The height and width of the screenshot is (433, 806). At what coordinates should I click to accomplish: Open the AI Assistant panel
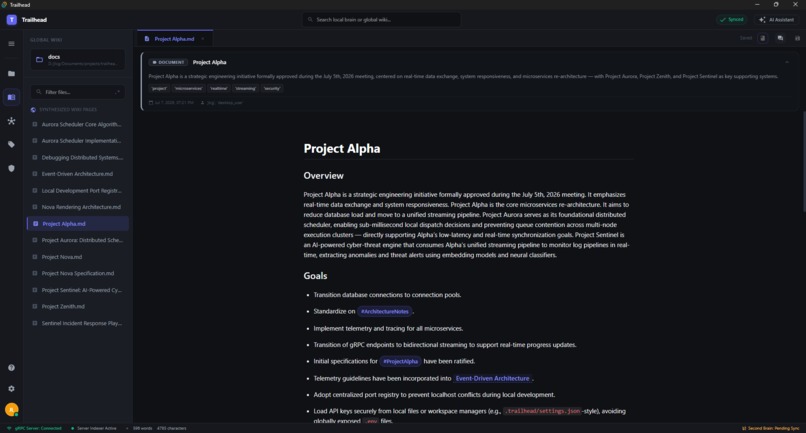point(777,20)
